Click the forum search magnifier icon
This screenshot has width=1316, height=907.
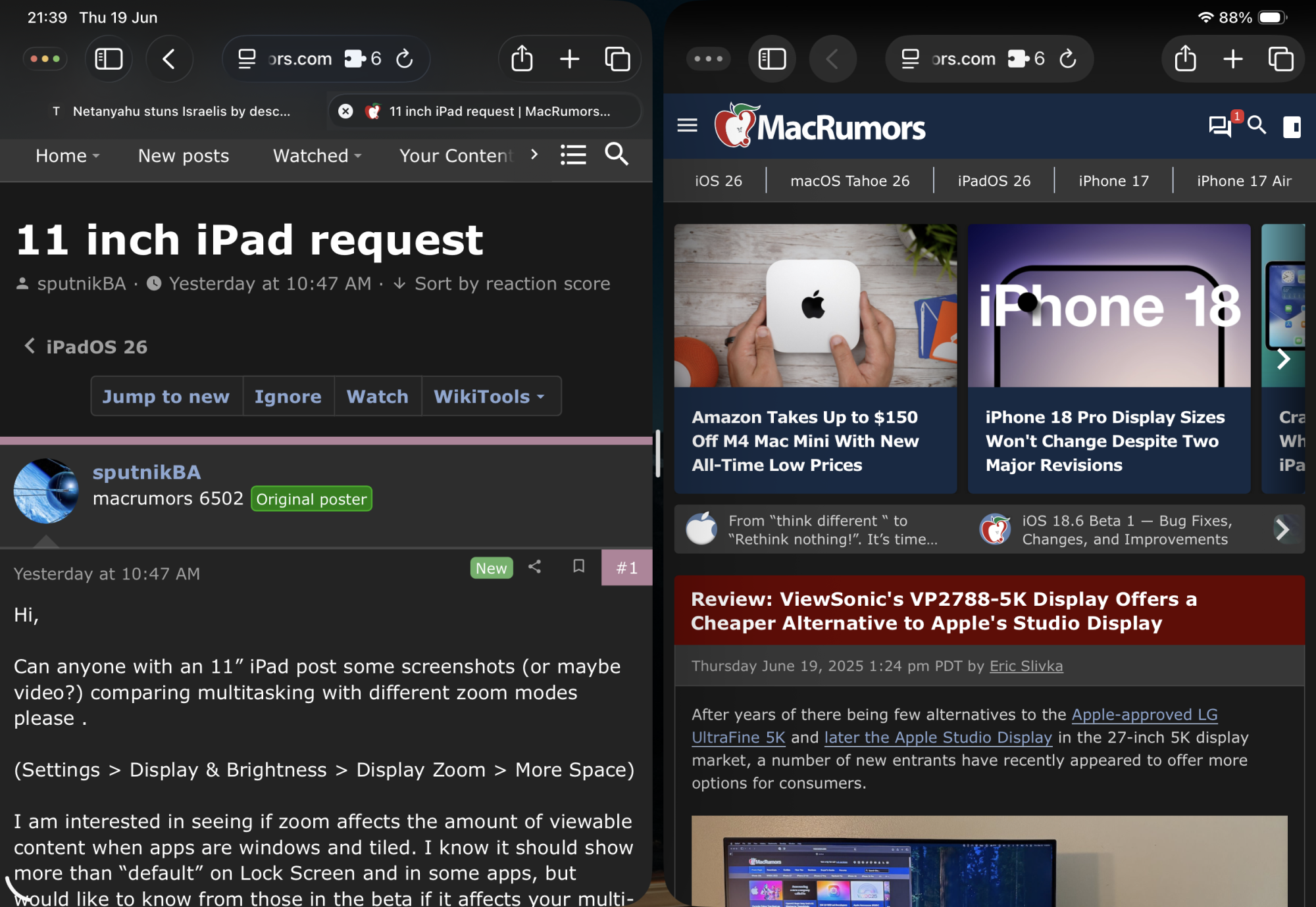point(617,154)
